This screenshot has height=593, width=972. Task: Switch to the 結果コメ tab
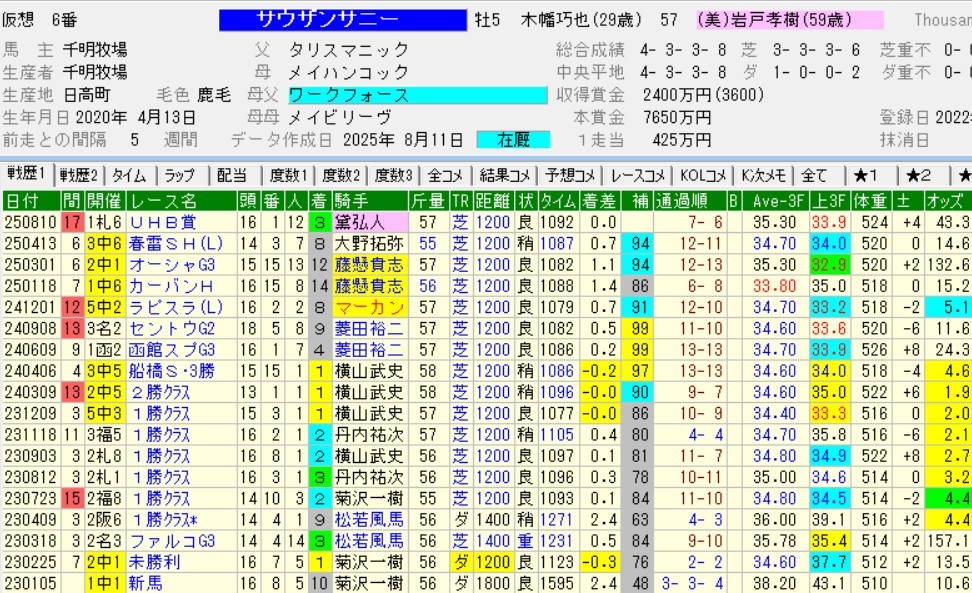504,175
